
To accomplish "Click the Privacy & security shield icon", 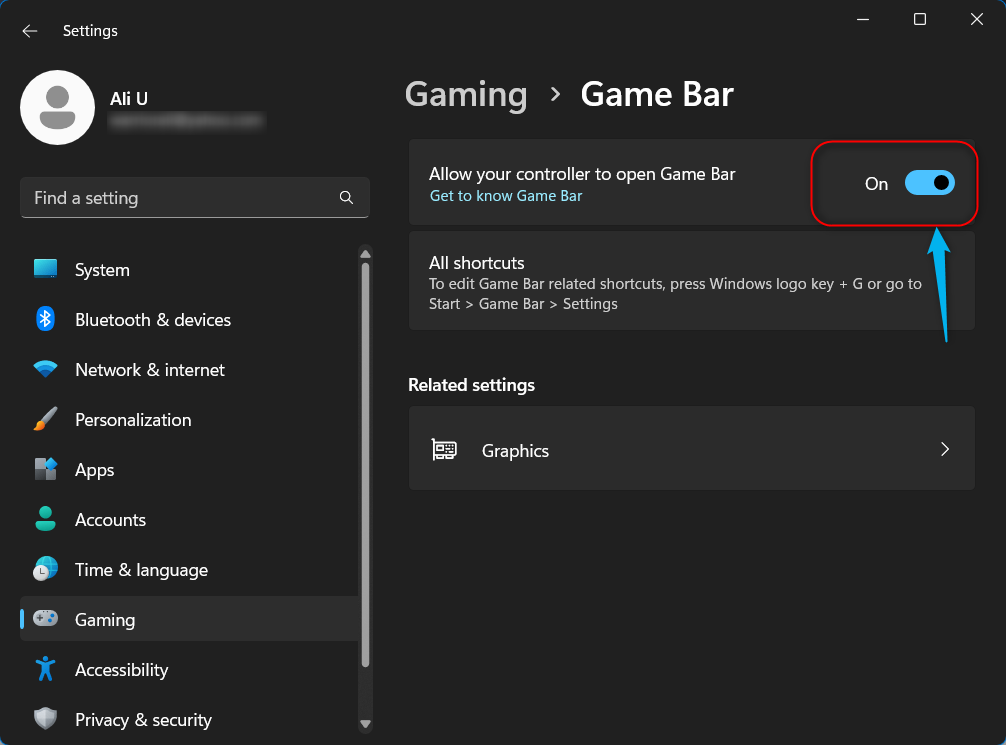I will (45, 719).
